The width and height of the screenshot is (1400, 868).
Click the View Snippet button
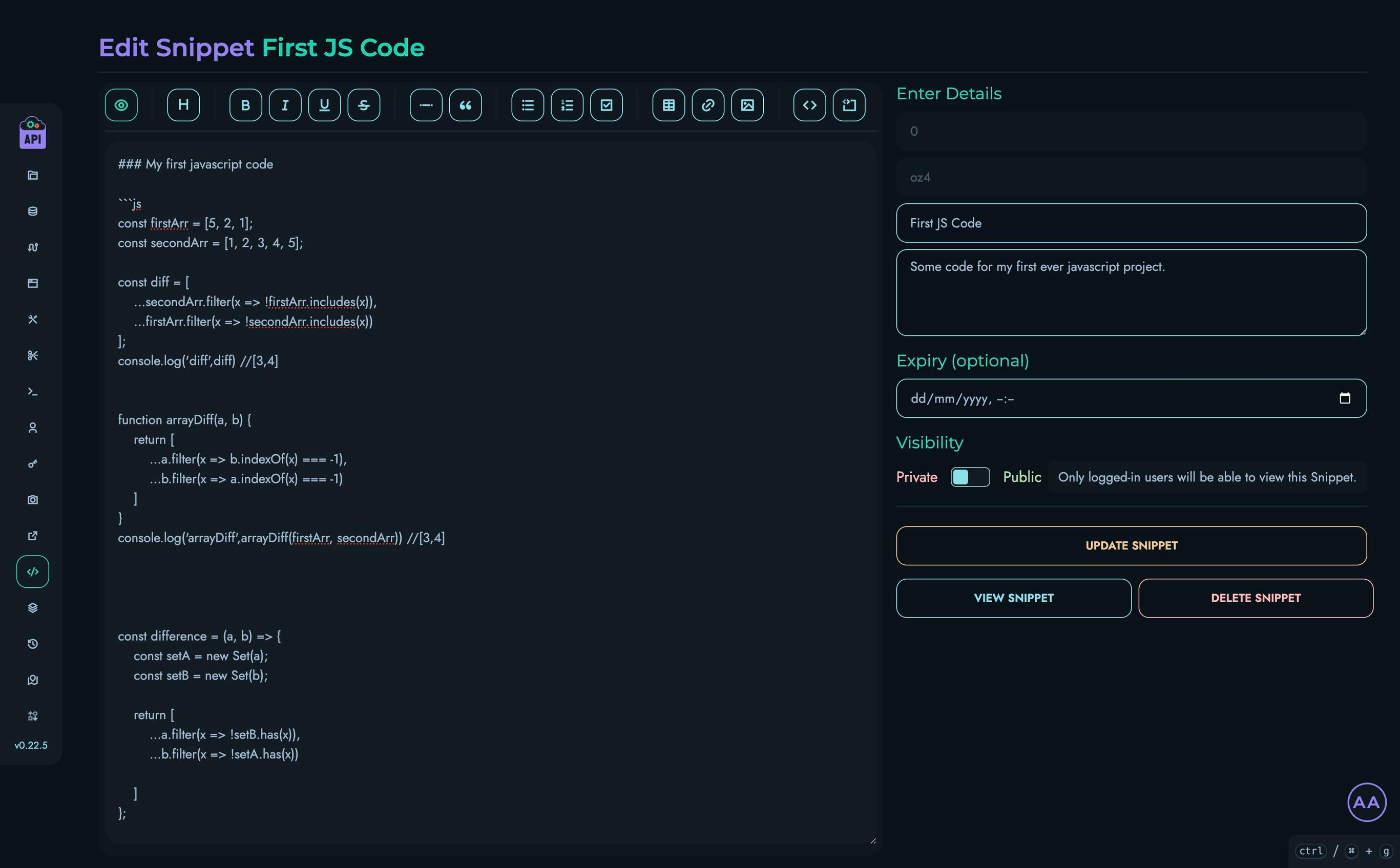(x=1014, y=598)
